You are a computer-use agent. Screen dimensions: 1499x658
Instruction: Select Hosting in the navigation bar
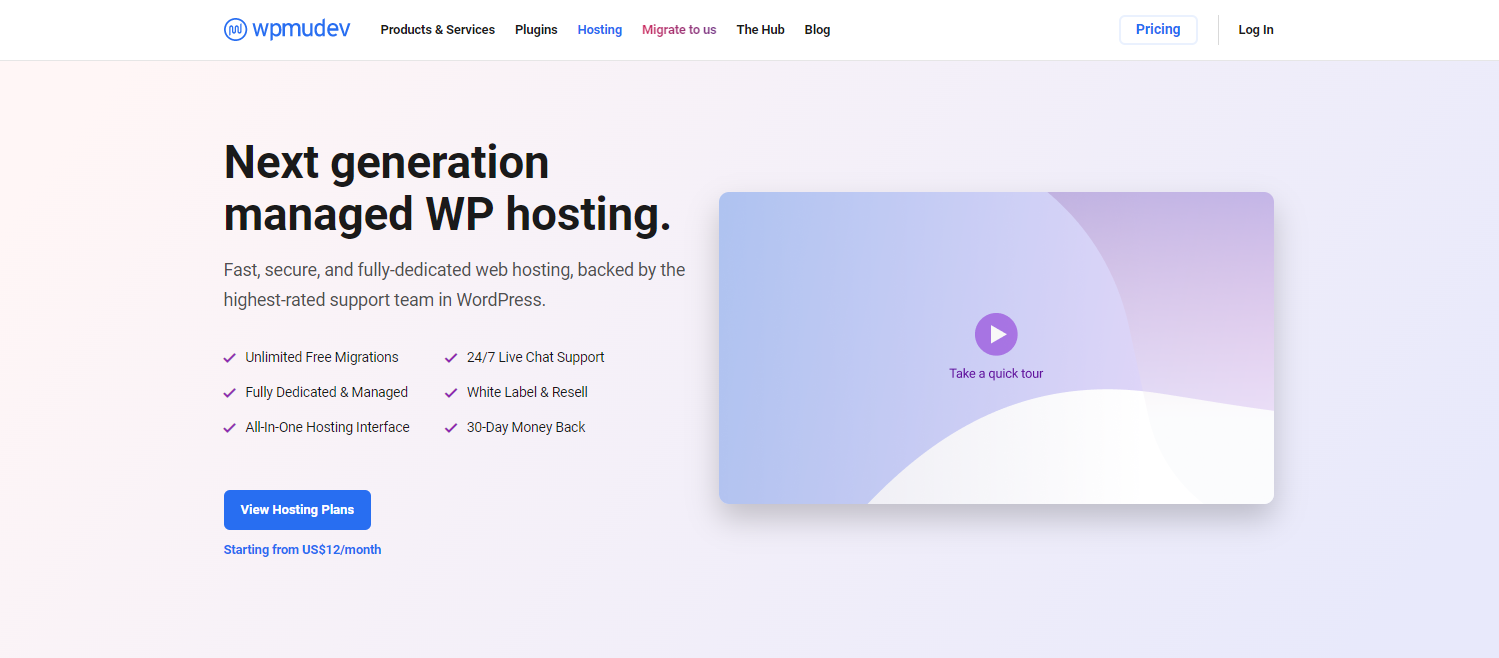600,30
